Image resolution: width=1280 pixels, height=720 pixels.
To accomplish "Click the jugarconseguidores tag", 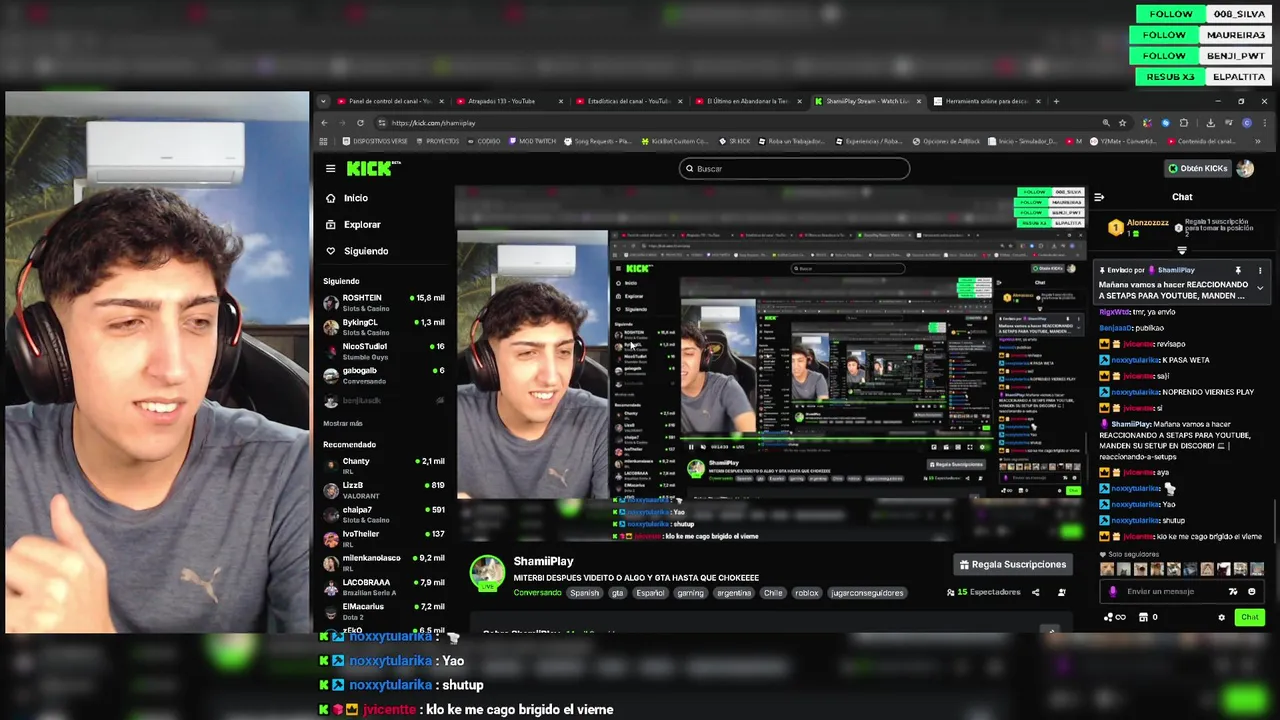I will tap(867, 593).
